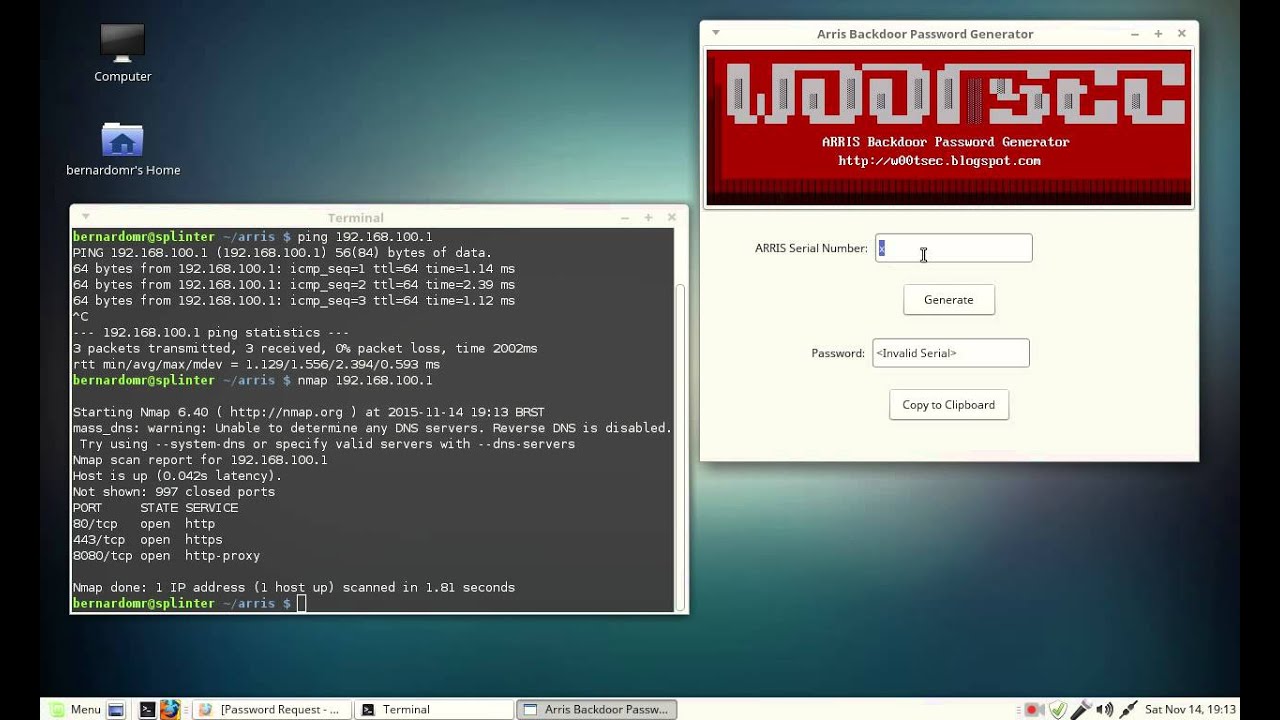Screen dimensions: 1280x720
Task: Click the Copy to Clipboard button
Action: click(948, 405)
